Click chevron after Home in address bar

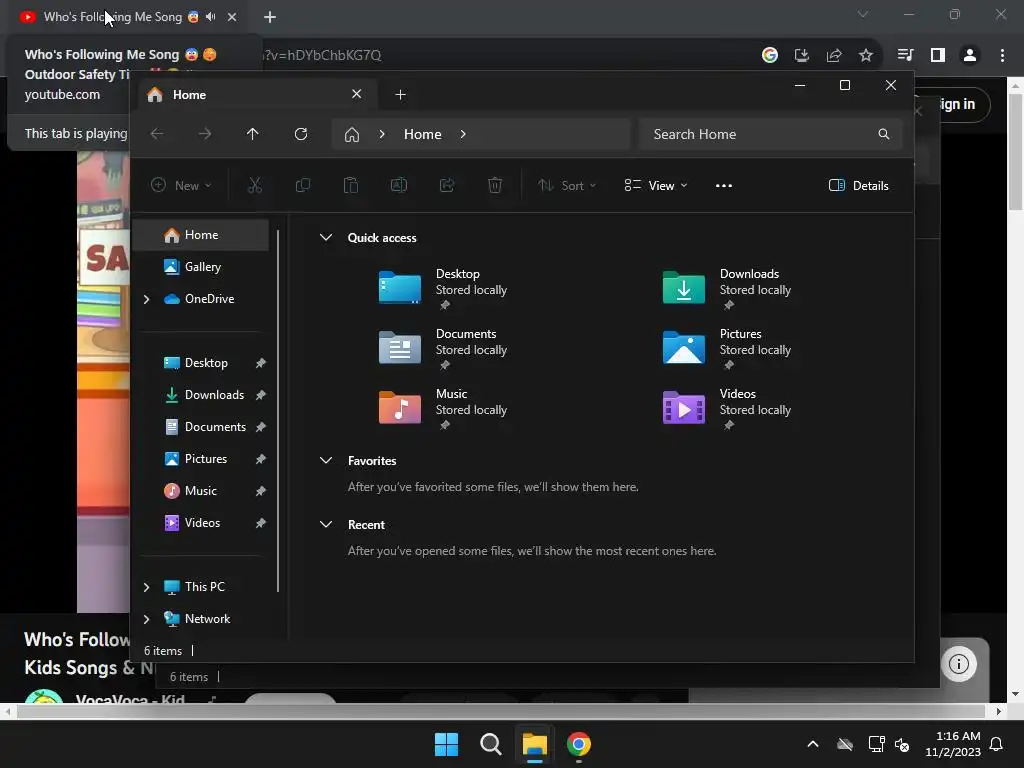(463, 134)
